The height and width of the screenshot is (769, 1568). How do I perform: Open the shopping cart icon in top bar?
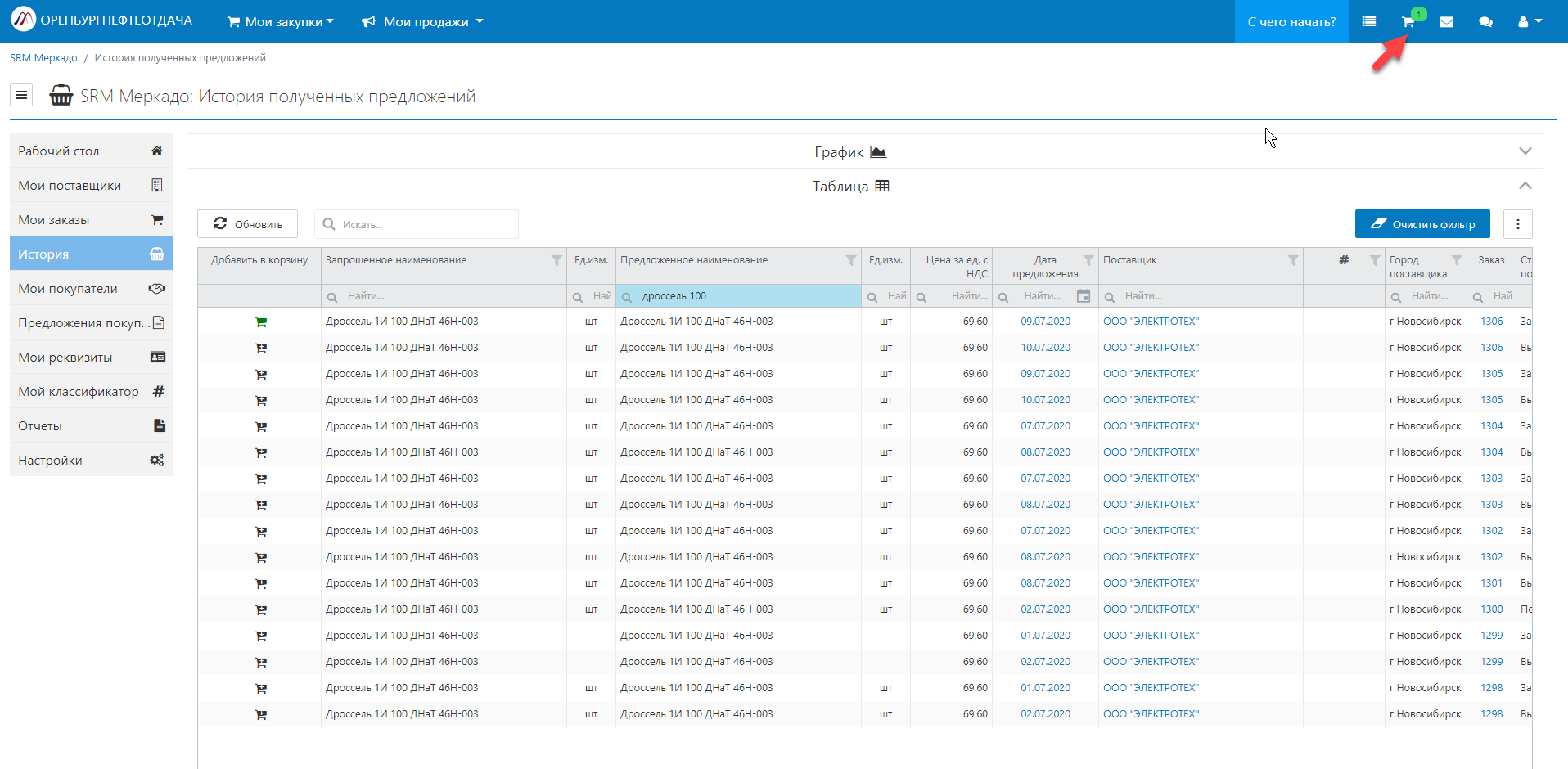[1408, 22]
